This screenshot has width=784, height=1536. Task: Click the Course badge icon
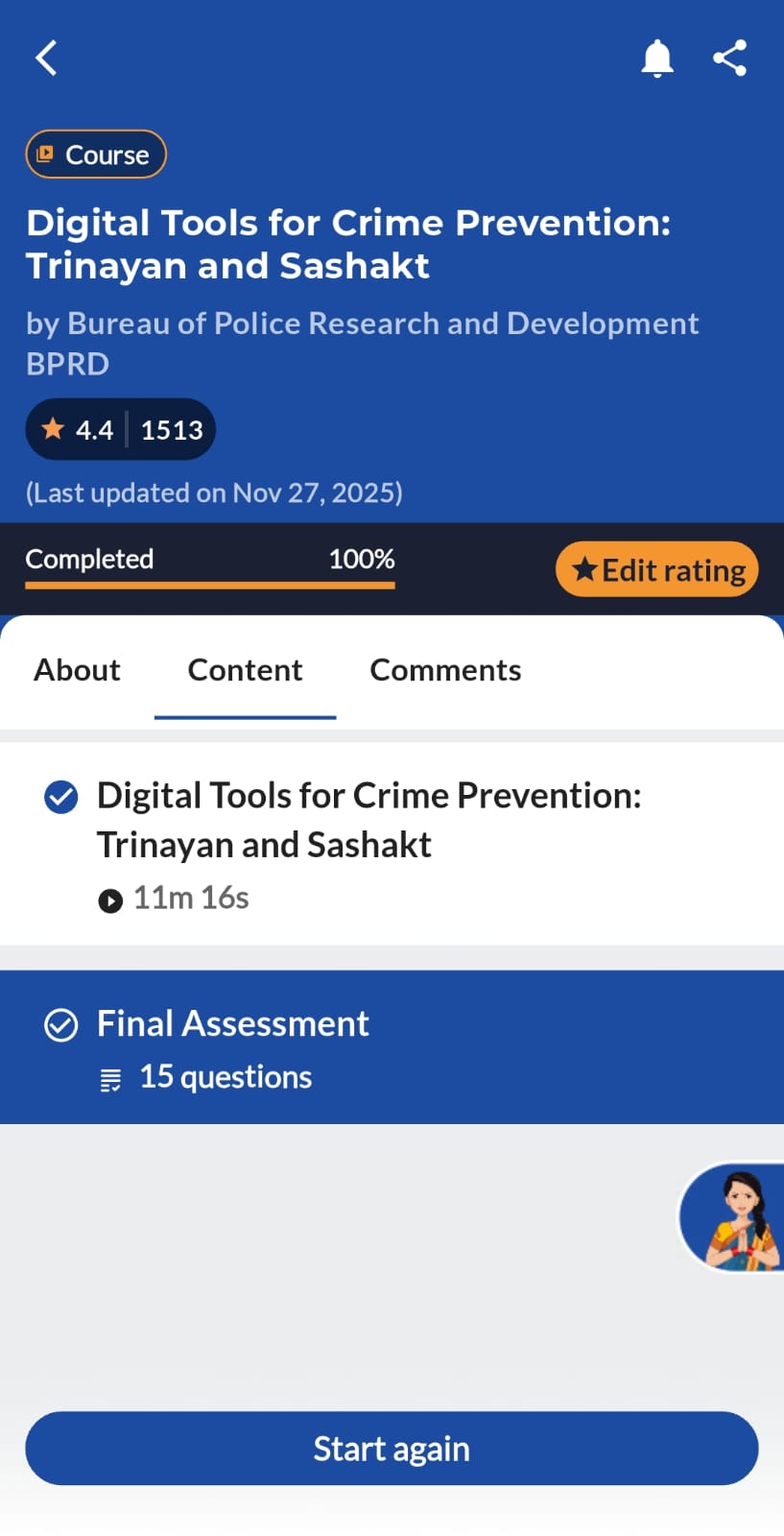(x=45, y=155)
